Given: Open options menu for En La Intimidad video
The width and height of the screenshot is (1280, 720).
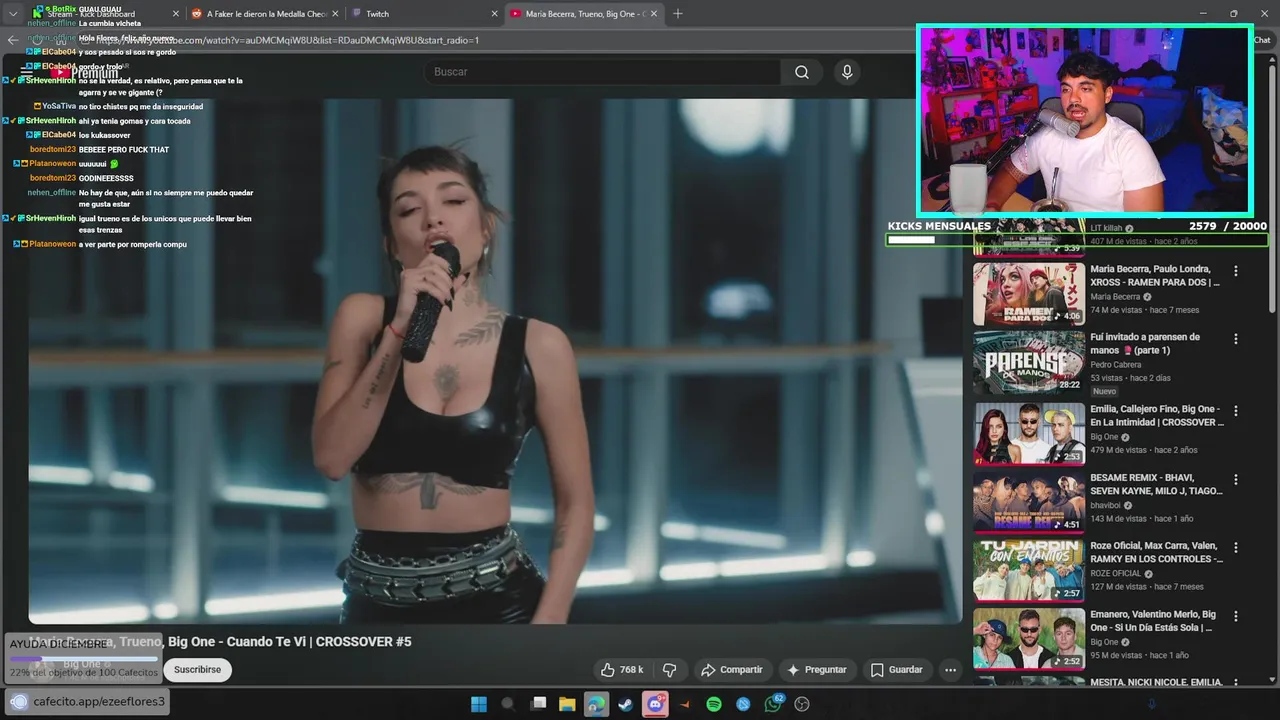Looking at the screenshot, I should (x=1236, y=411).
